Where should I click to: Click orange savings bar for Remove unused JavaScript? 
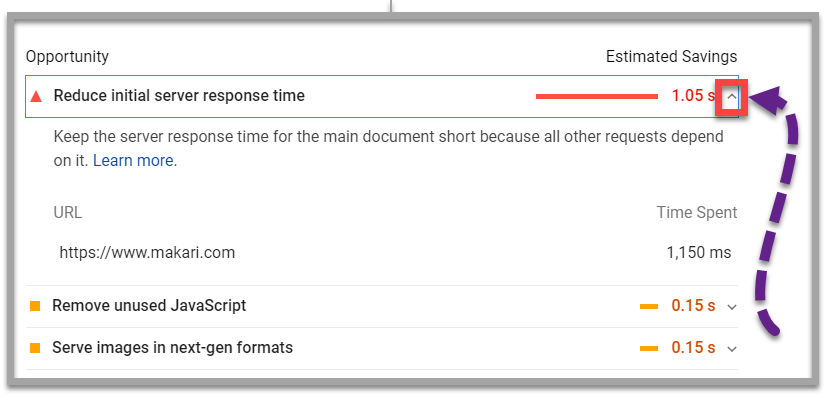[x=649, y=306]
